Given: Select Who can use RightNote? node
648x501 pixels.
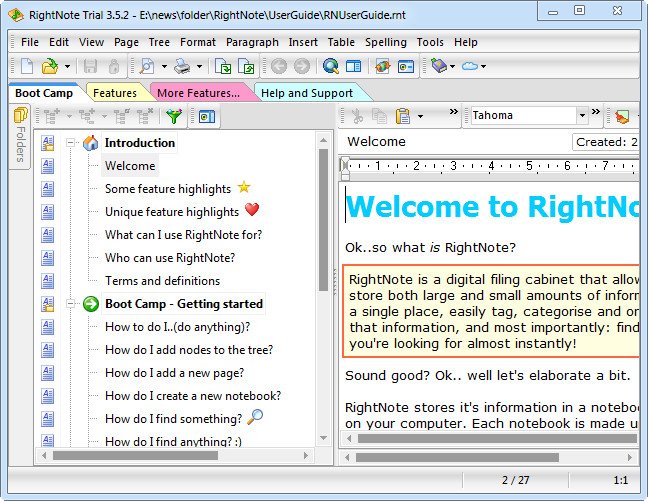Looking at the screenshot, I should click(170, 258).
